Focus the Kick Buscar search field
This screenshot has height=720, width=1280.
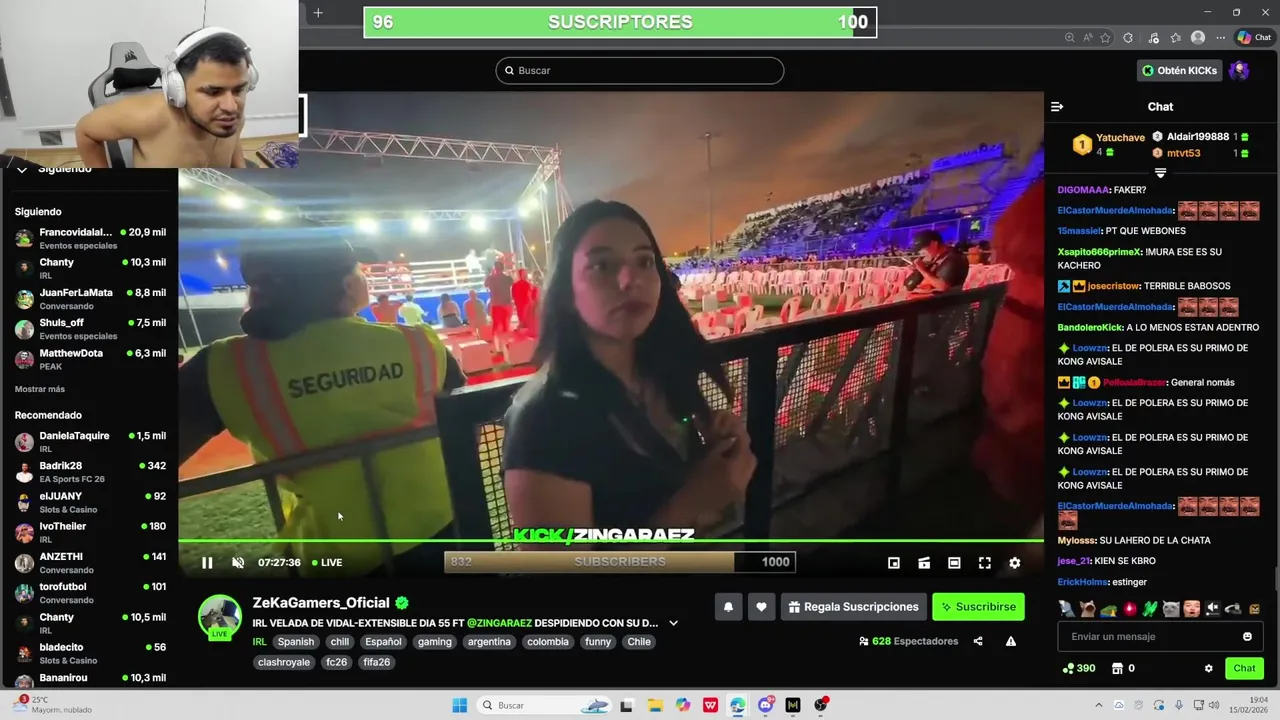(639, 71)
